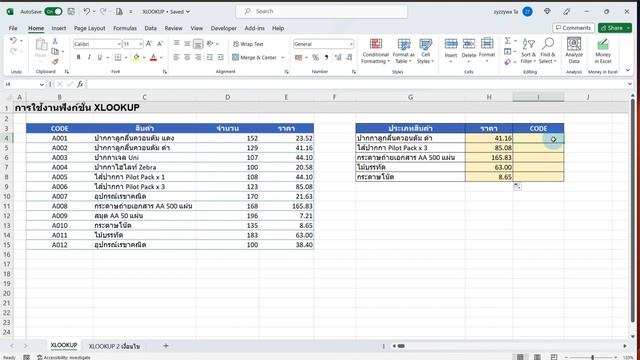The height and width of the screenshot is (360, 640).
Task: Click Decrease Decimal icon
Action: [x=349, y=58]
